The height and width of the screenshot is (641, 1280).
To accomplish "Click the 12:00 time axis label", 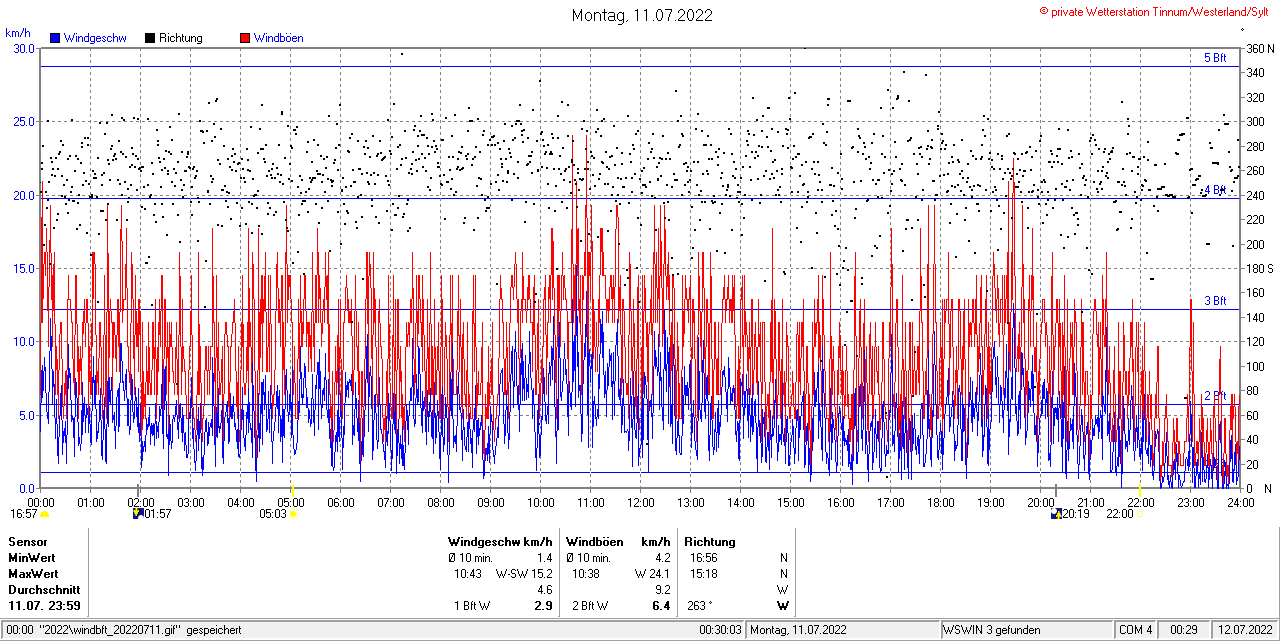I will click(x=641, y=502).
